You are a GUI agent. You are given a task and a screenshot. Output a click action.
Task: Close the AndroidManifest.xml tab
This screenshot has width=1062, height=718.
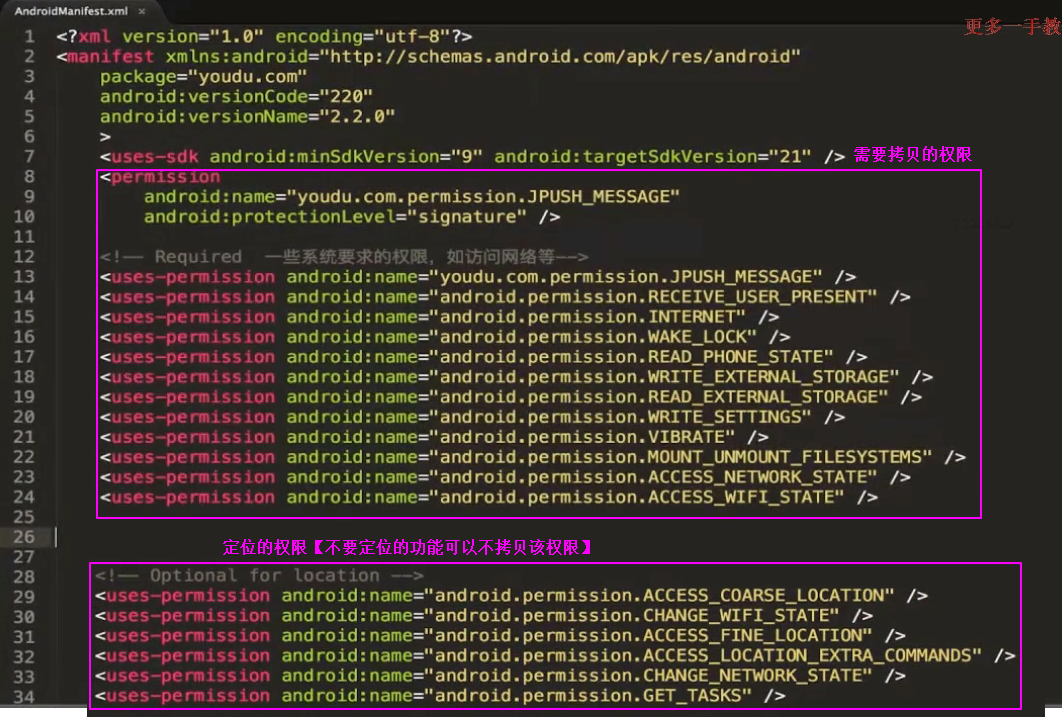click(141, 11)
